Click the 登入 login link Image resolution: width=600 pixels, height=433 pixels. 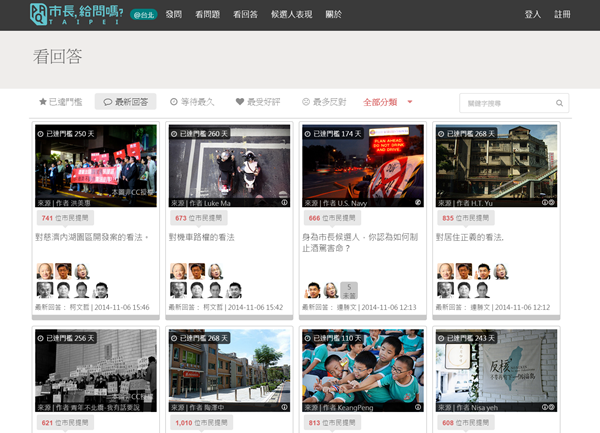tap(532, 14)
